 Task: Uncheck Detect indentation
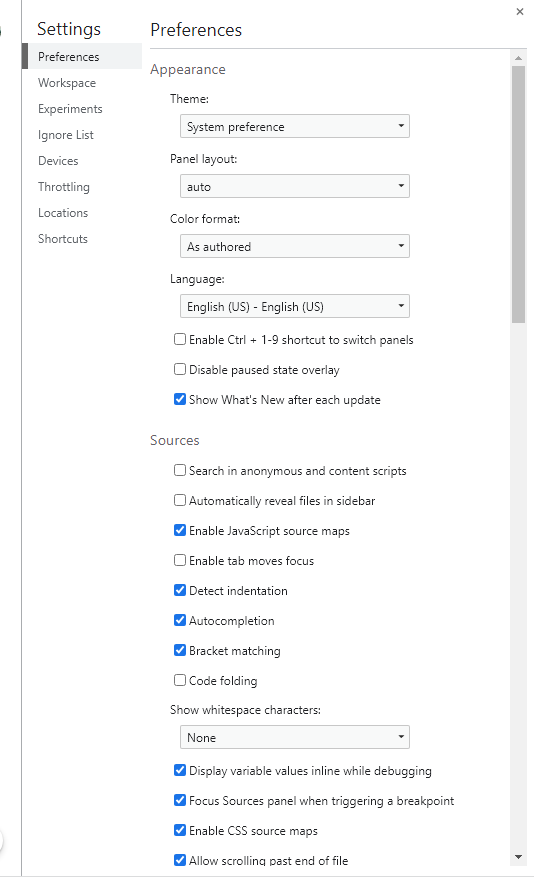180,590
